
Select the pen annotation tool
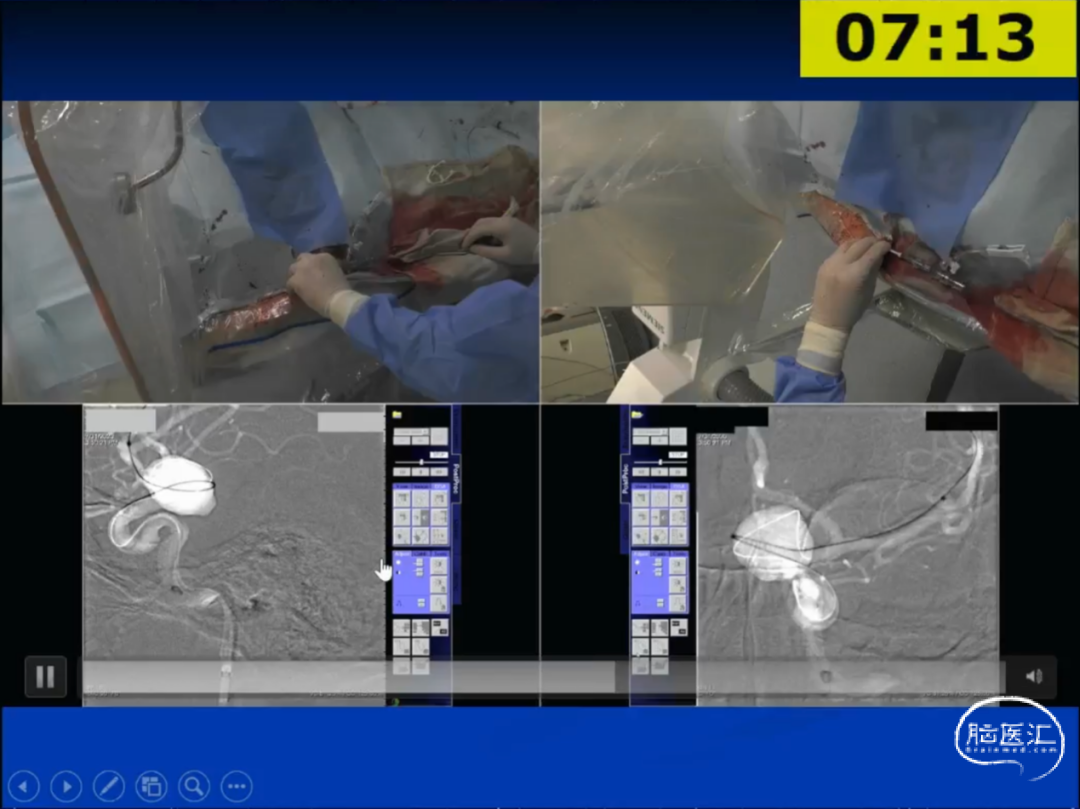(109, 786)
